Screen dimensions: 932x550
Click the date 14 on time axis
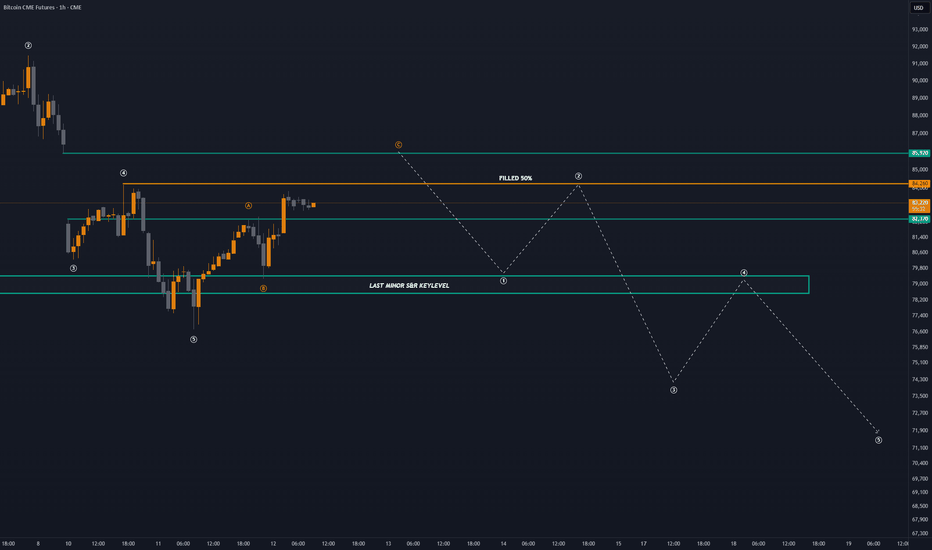click(503, 543)
